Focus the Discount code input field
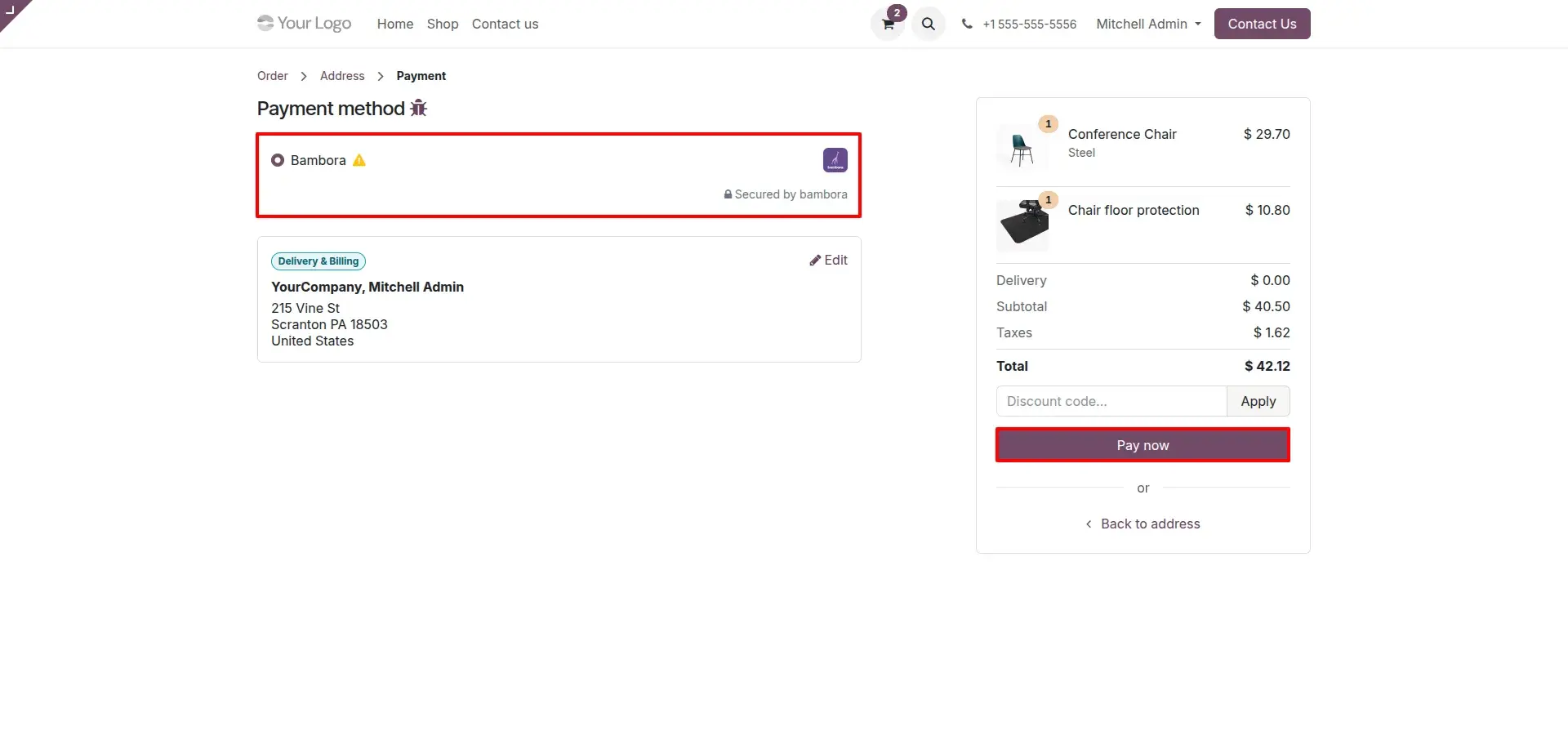This screenshot has height=731, width=1568. [x=1111, y=401]
